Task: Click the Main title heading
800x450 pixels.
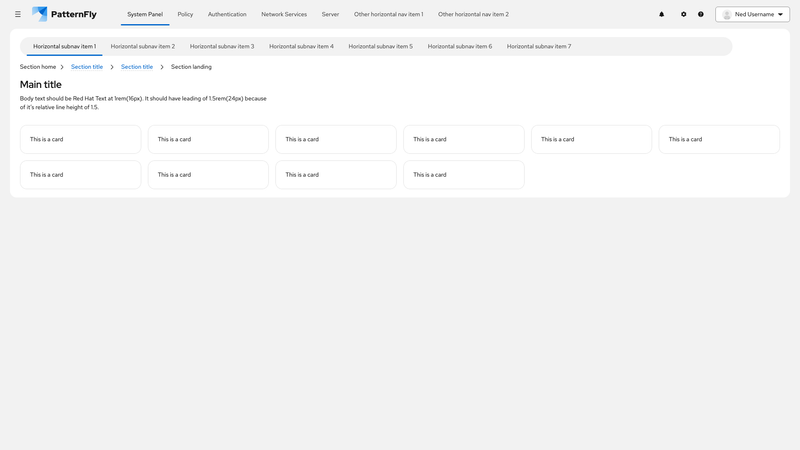Action: pyautogui.click(x=41, y=85)
